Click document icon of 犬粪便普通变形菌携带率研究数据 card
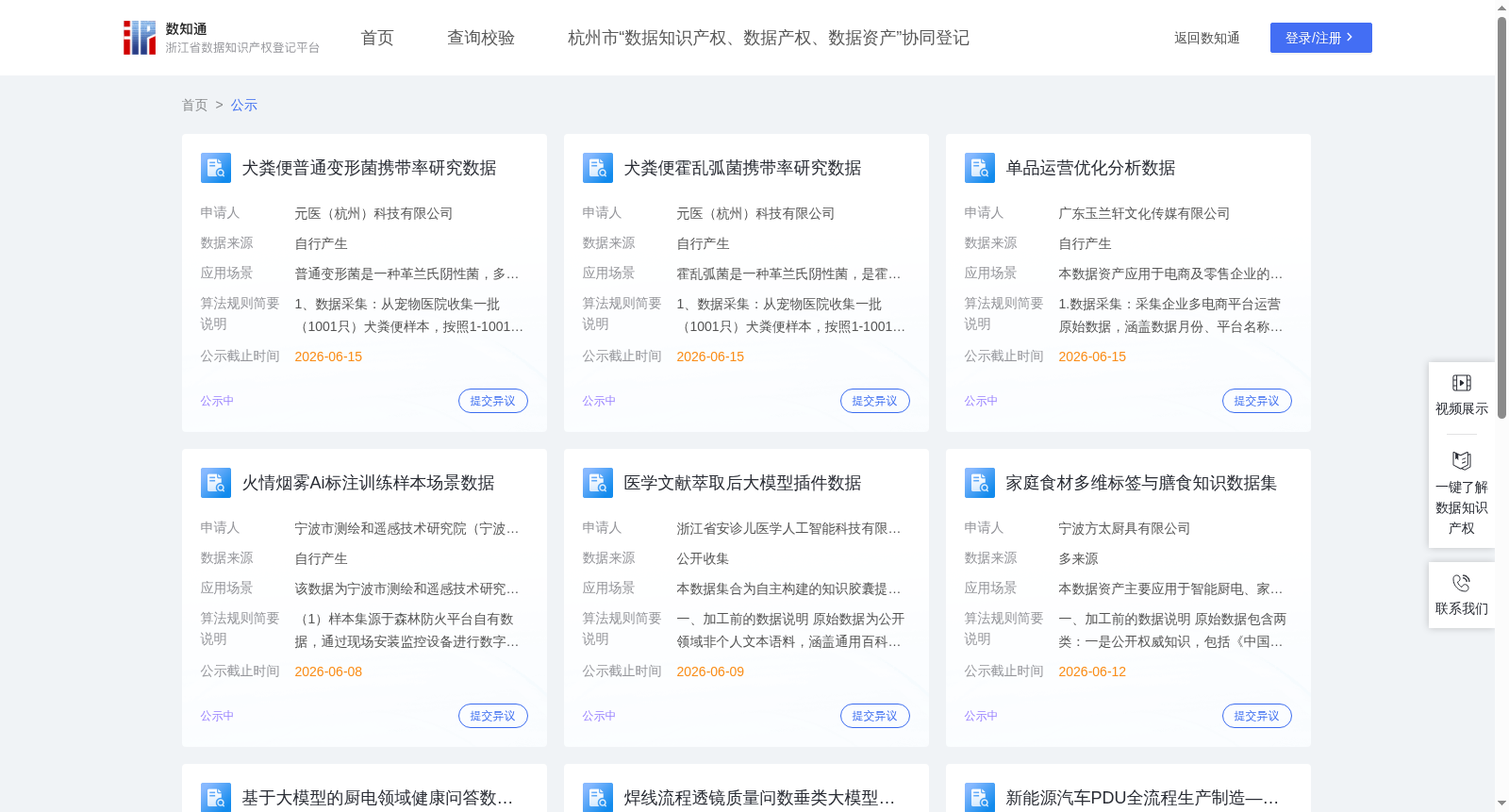 pos(216,168)
